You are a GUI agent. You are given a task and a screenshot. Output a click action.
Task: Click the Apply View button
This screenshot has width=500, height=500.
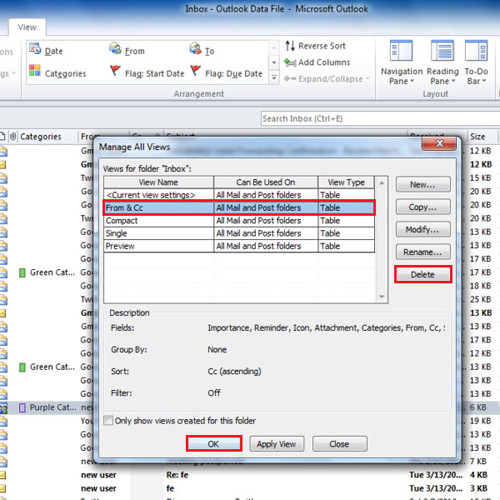(x=277, y=444)
